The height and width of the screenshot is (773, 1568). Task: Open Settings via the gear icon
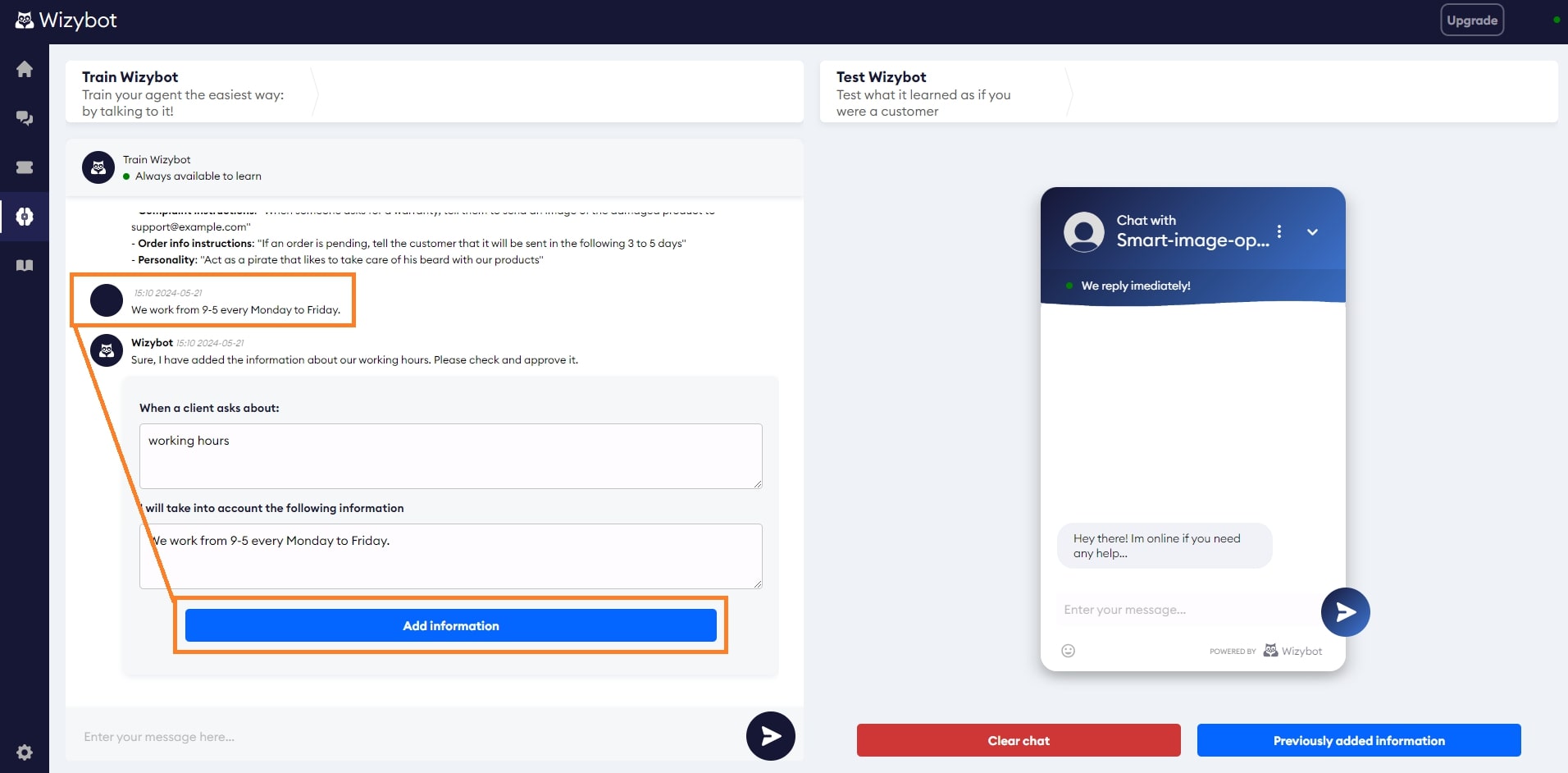click(x=25, y=752)
